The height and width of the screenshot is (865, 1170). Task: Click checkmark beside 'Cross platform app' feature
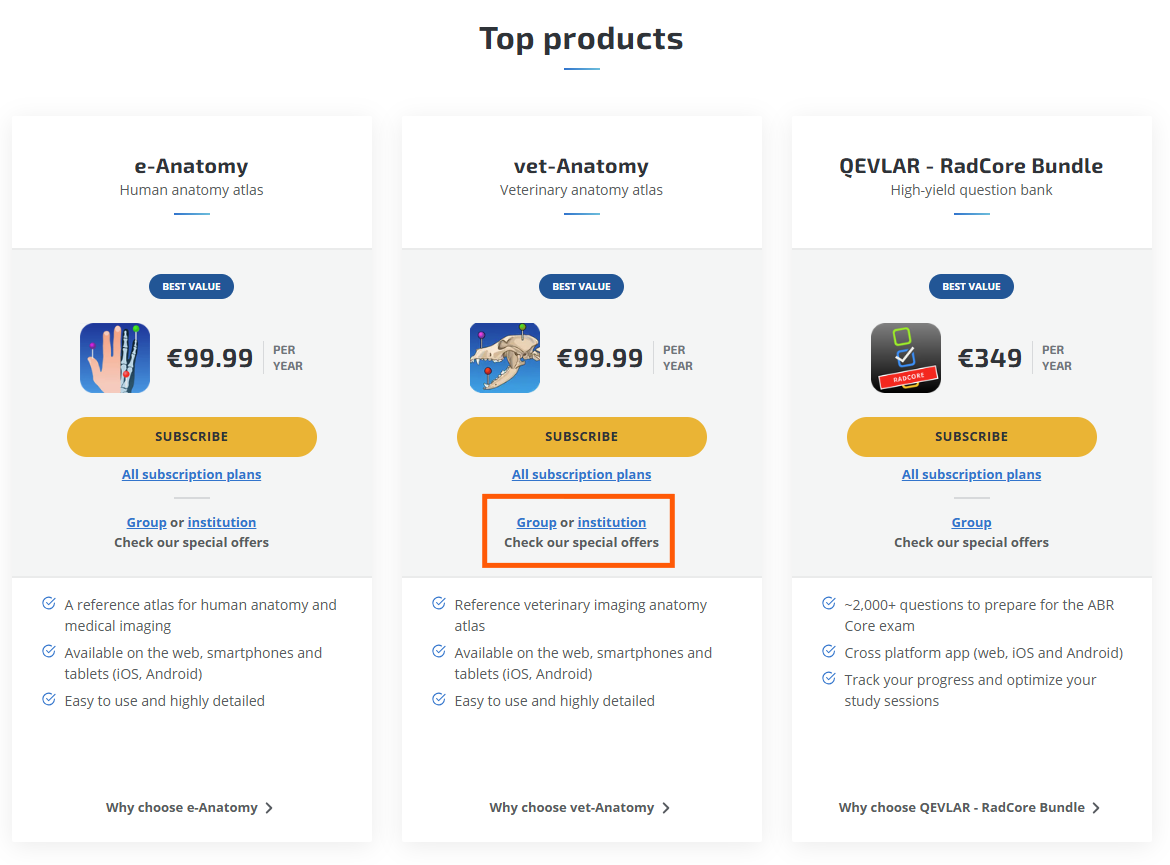click(x=828, y=651)
